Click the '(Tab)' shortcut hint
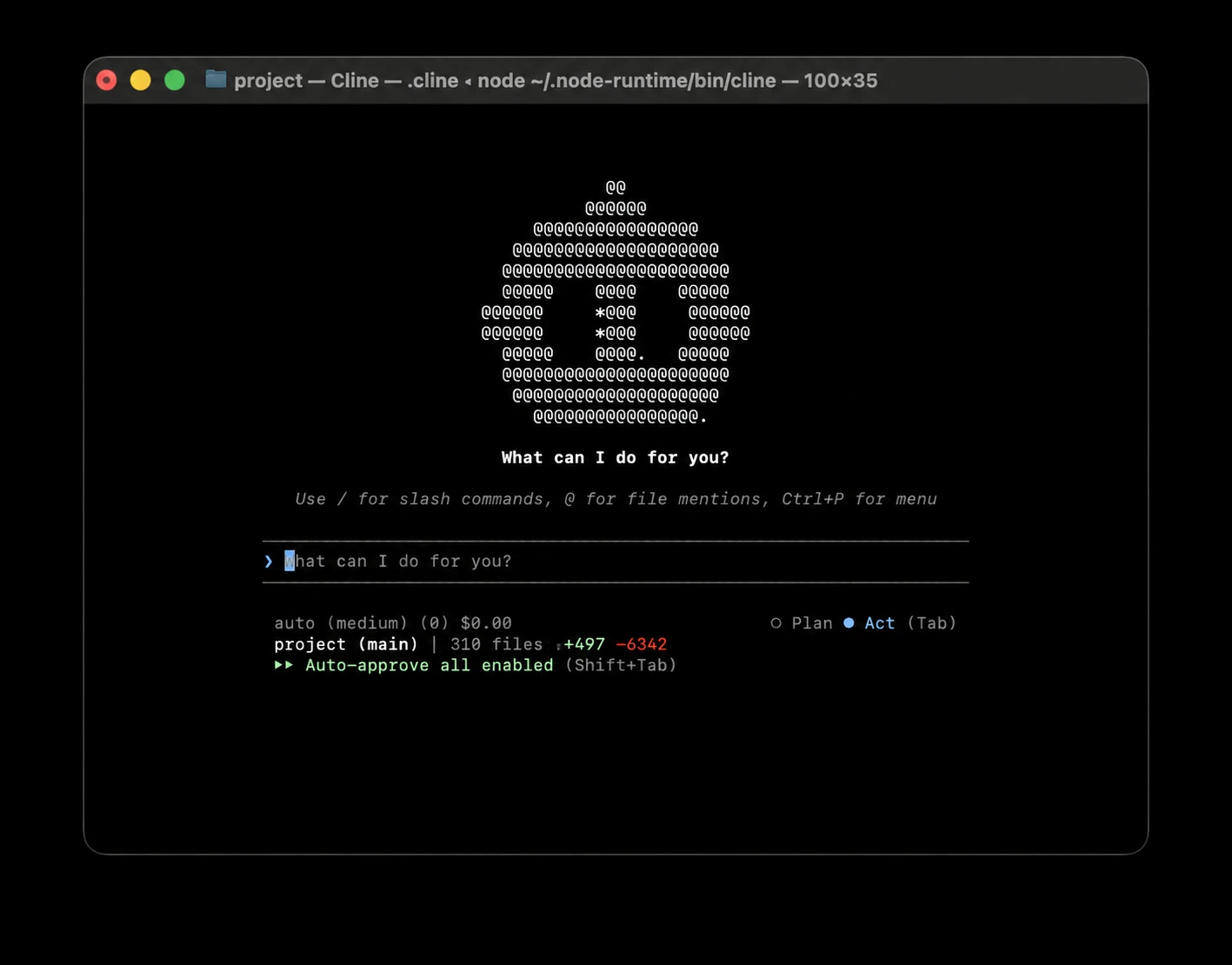 tap(931, 623)
